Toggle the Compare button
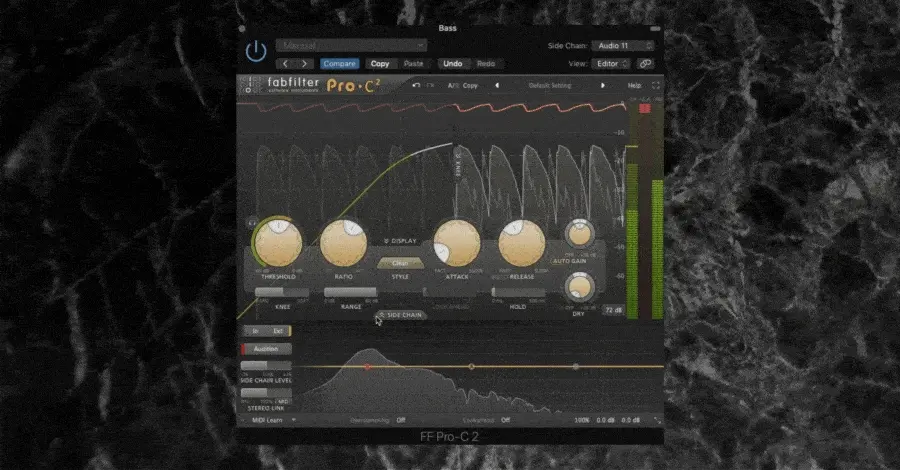900x470 pixels. coord(339,64)
